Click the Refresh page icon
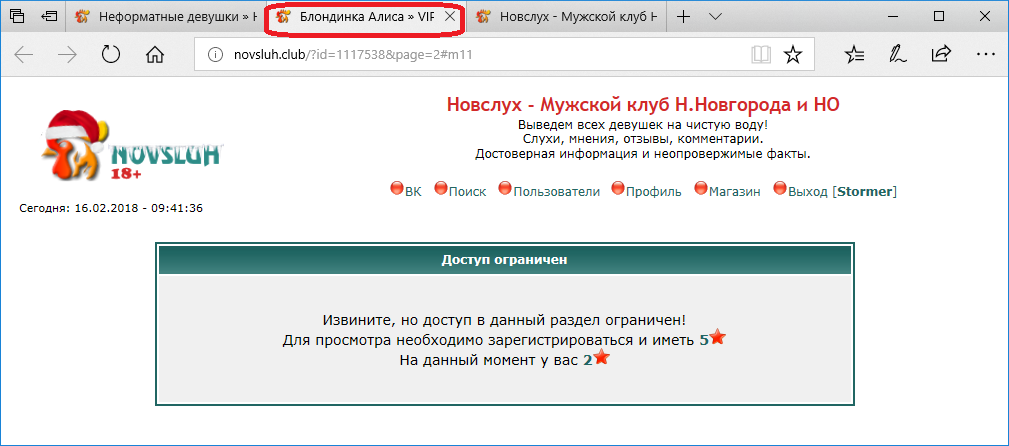The width and height of the screenshot is (1009, 446). coord(111,55)
